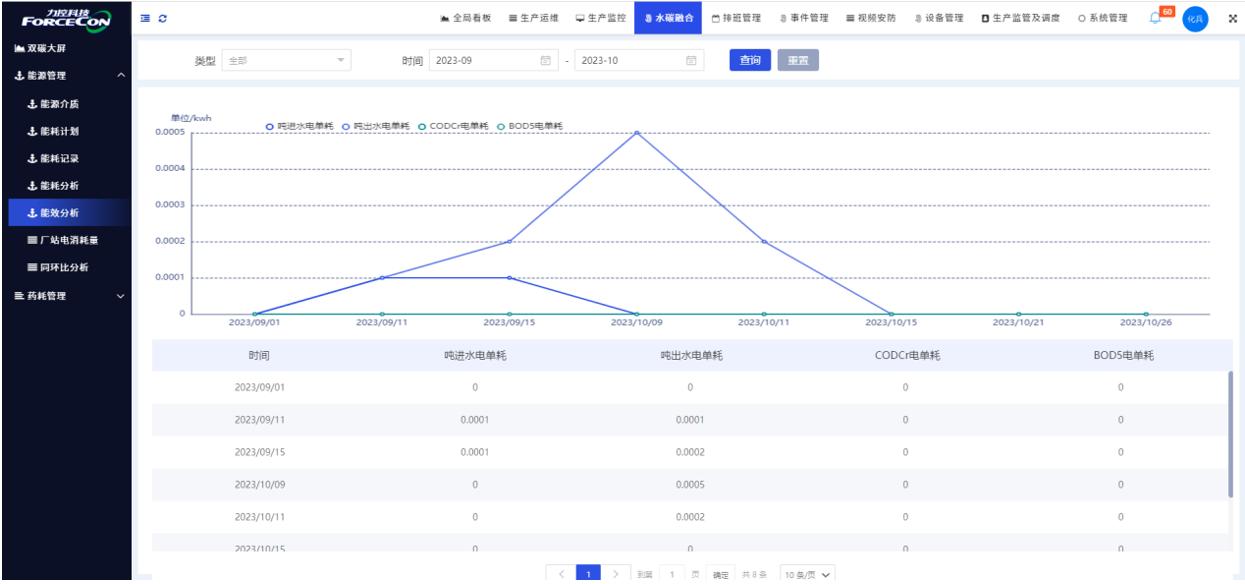This screenshot has width=1245, height=584.
Task: Open the 10条/页 page size dropdown
Action: (808, 573)
